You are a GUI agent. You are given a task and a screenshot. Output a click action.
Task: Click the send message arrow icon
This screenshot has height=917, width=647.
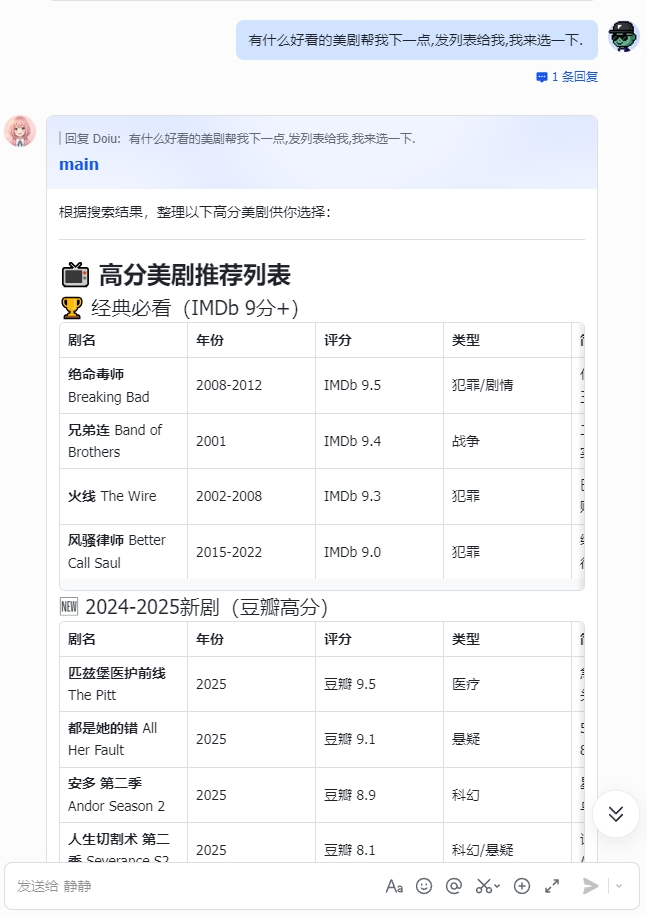pyautogui.click(x=590, y=887)
